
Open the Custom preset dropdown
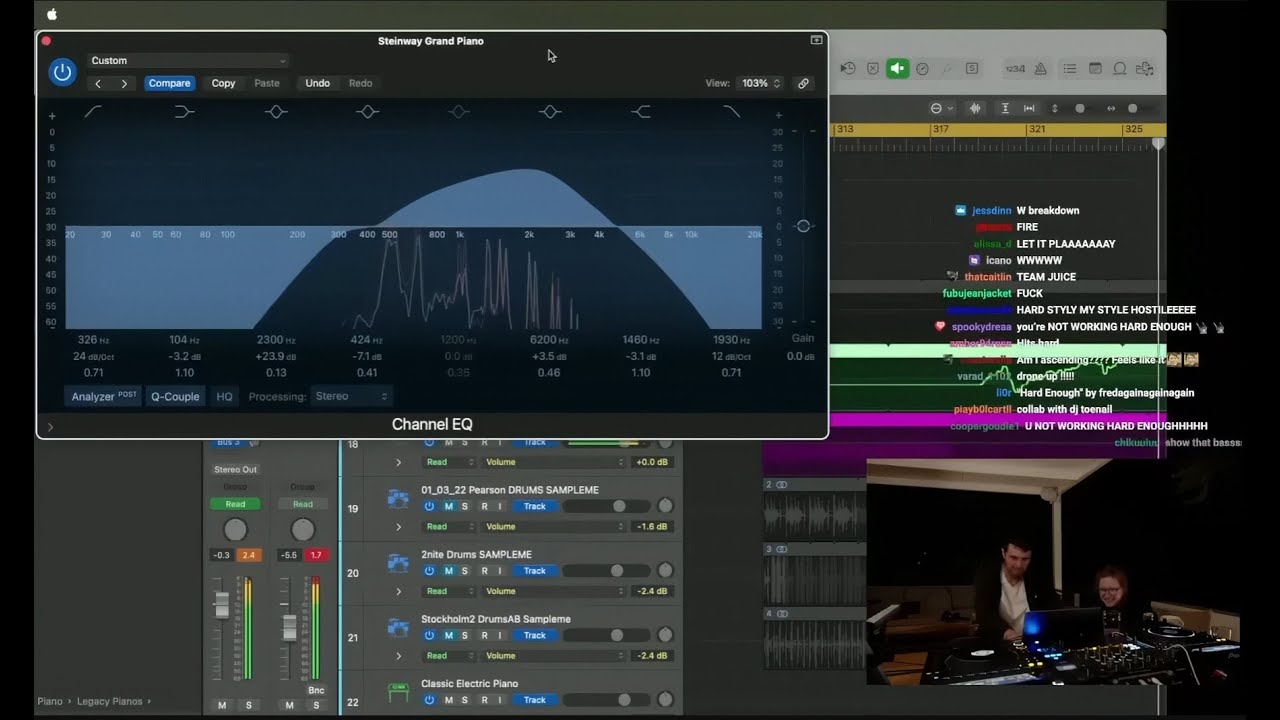click(x=187, y=61)
